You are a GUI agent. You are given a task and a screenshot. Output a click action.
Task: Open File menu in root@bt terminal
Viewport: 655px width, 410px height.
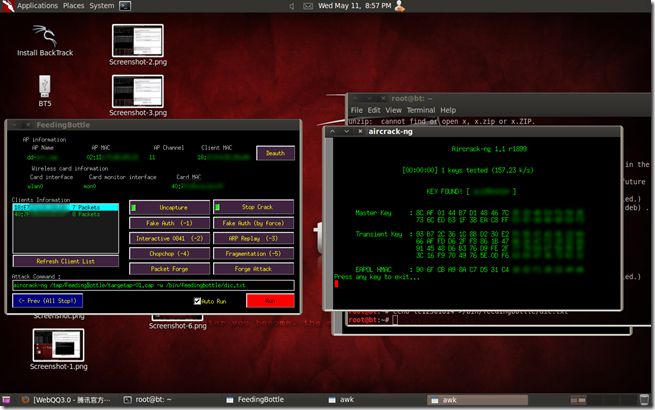[356, 110]
